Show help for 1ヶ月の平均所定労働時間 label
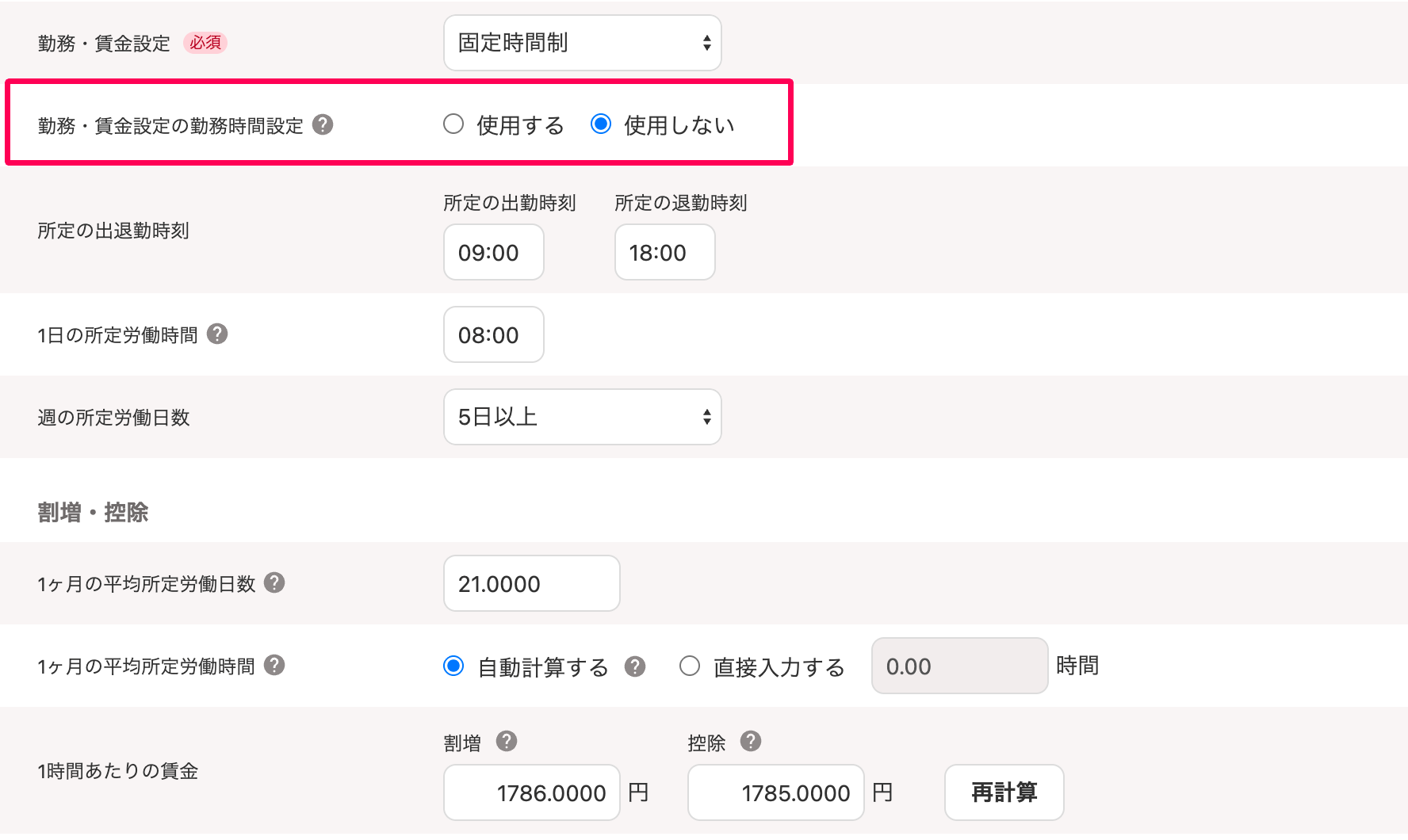The width and height of the screenshot is (1408, 840). (x=274, y=665)
